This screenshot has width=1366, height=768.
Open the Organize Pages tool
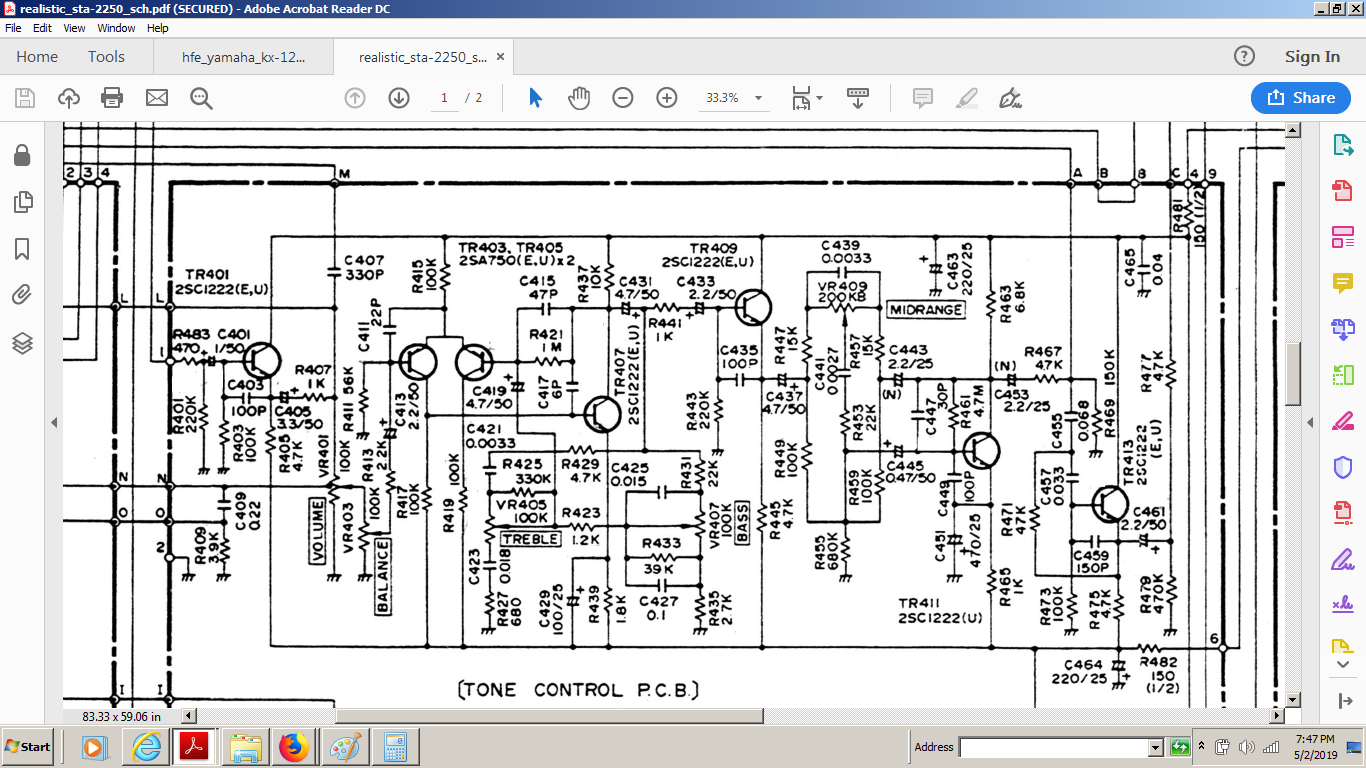(1342, 375)
